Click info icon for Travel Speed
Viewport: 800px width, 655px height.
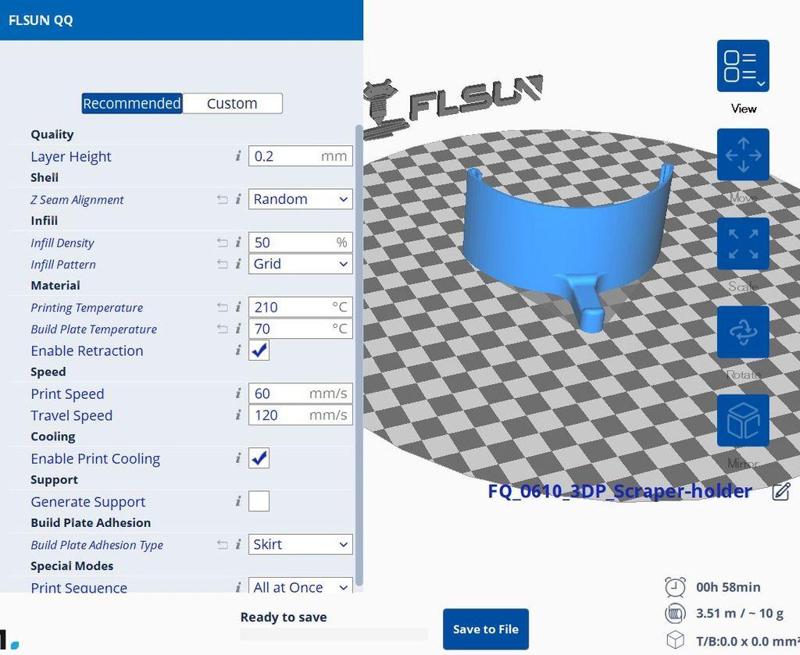pyautogui.click(x=238, y=415)
